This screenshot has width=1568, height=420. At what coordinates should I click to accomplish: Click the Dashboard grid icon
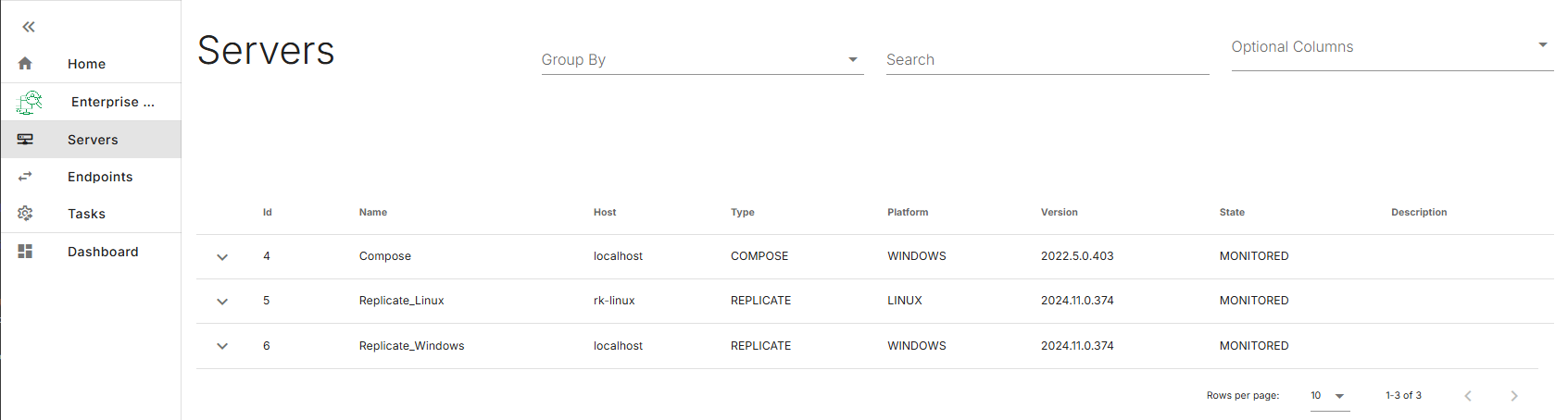click(25, 252)
